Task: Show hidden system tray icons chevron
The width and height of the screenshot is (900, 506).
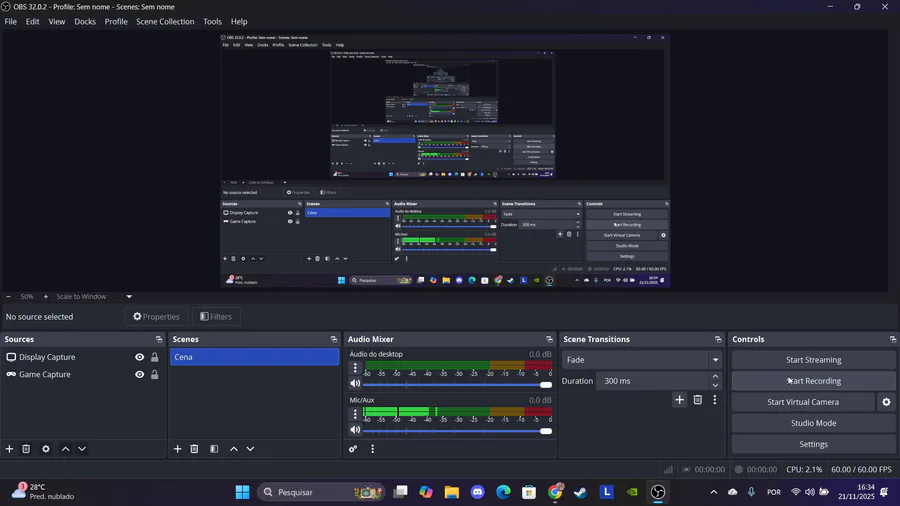Action: (x=713, y=492)
